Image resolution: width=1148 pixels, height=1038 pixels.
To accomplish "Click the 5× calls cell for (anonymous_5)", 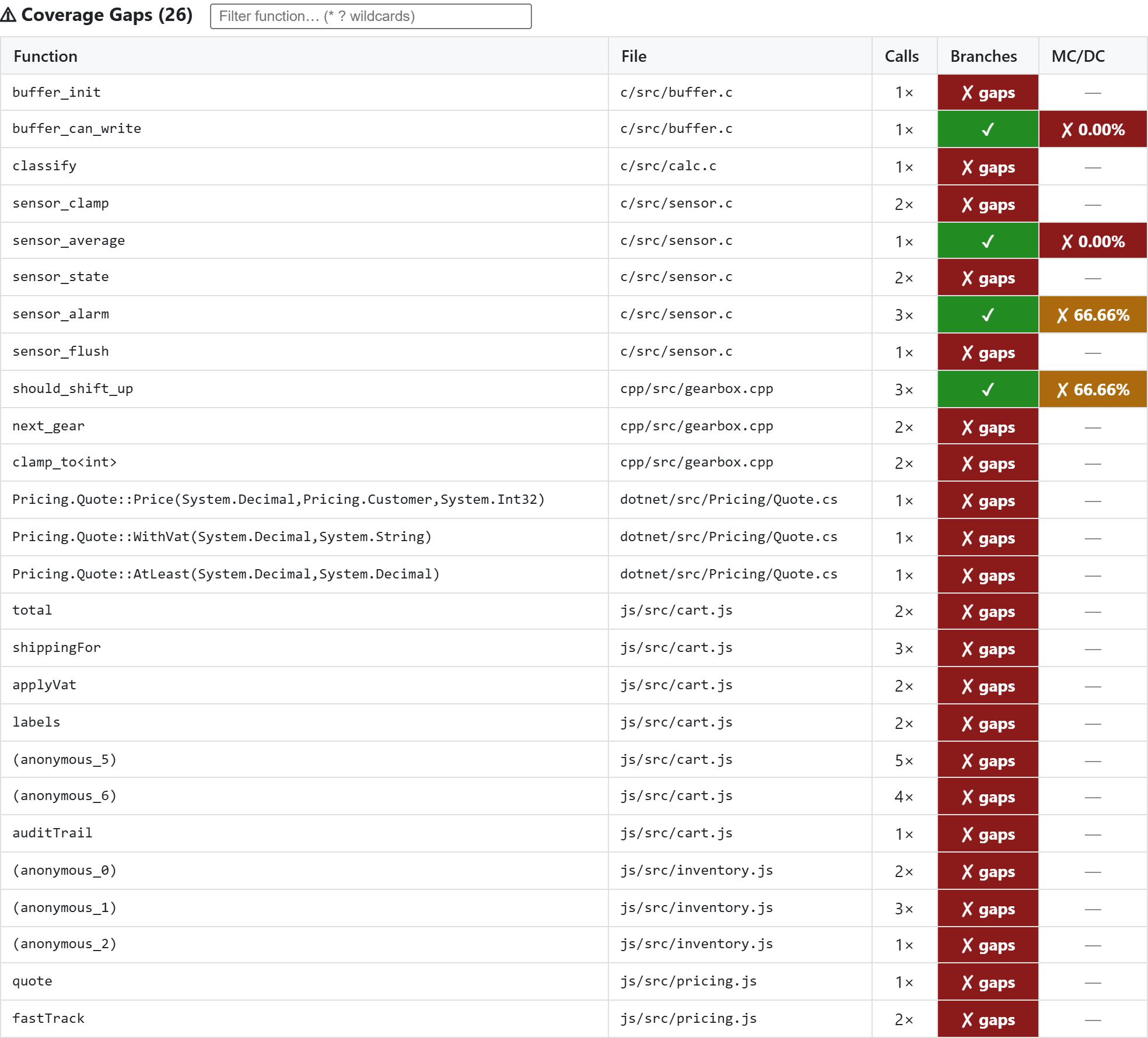I will [904, 760].
